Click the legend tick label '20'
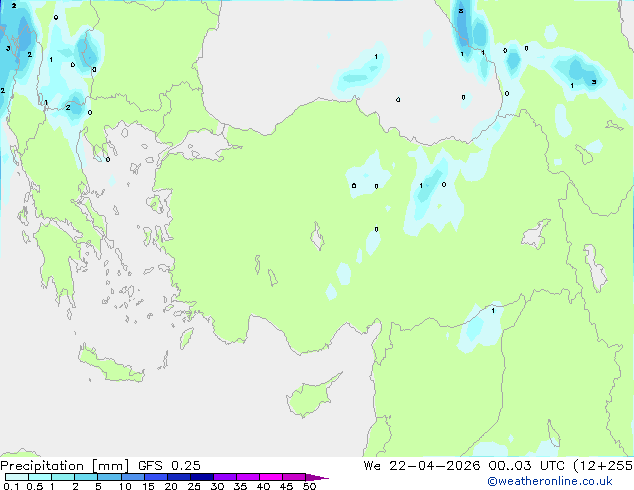Viewport: 634px width, 490px height. click(171, 486)
